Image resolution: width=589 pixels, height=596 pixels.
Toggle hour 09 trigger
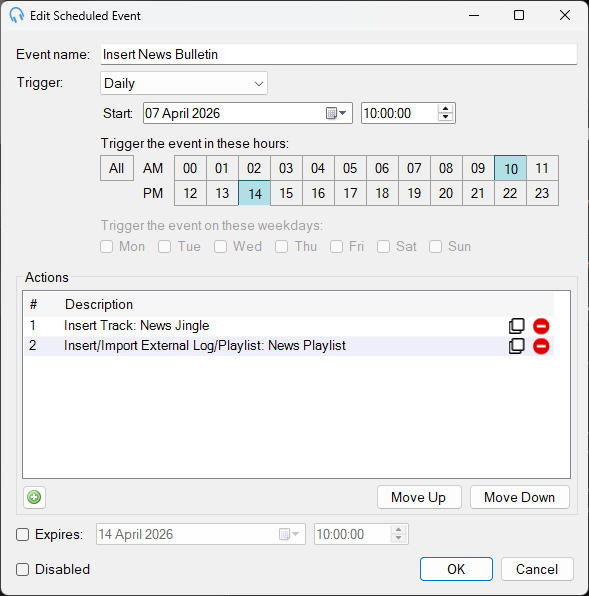point(478,168)
